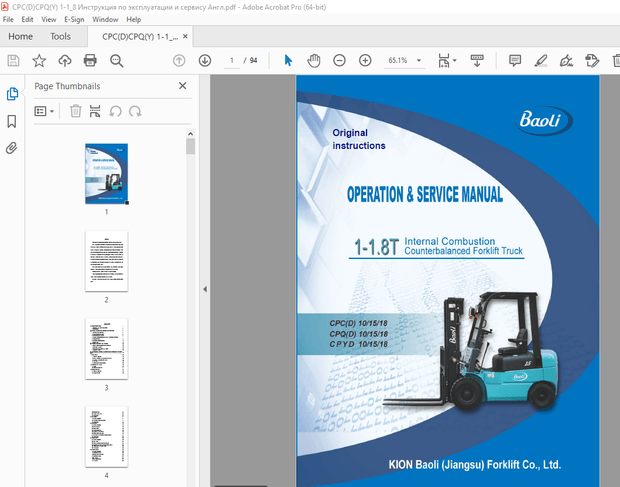The image size is (620, 487).
Task: Click the Save file icon
Action: (x=13, y=60)
